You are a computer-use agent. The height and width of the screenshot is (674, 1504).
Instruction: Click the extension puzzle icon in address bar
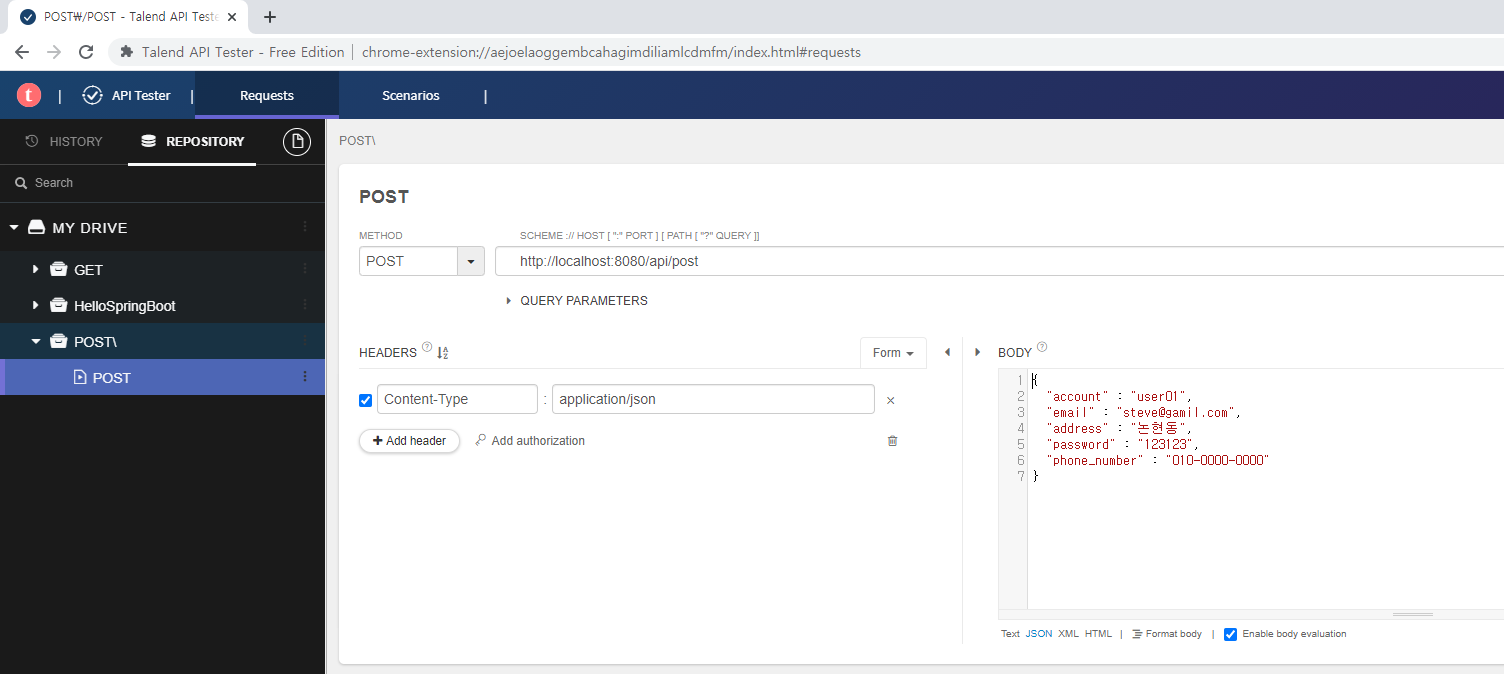point(127,52)
